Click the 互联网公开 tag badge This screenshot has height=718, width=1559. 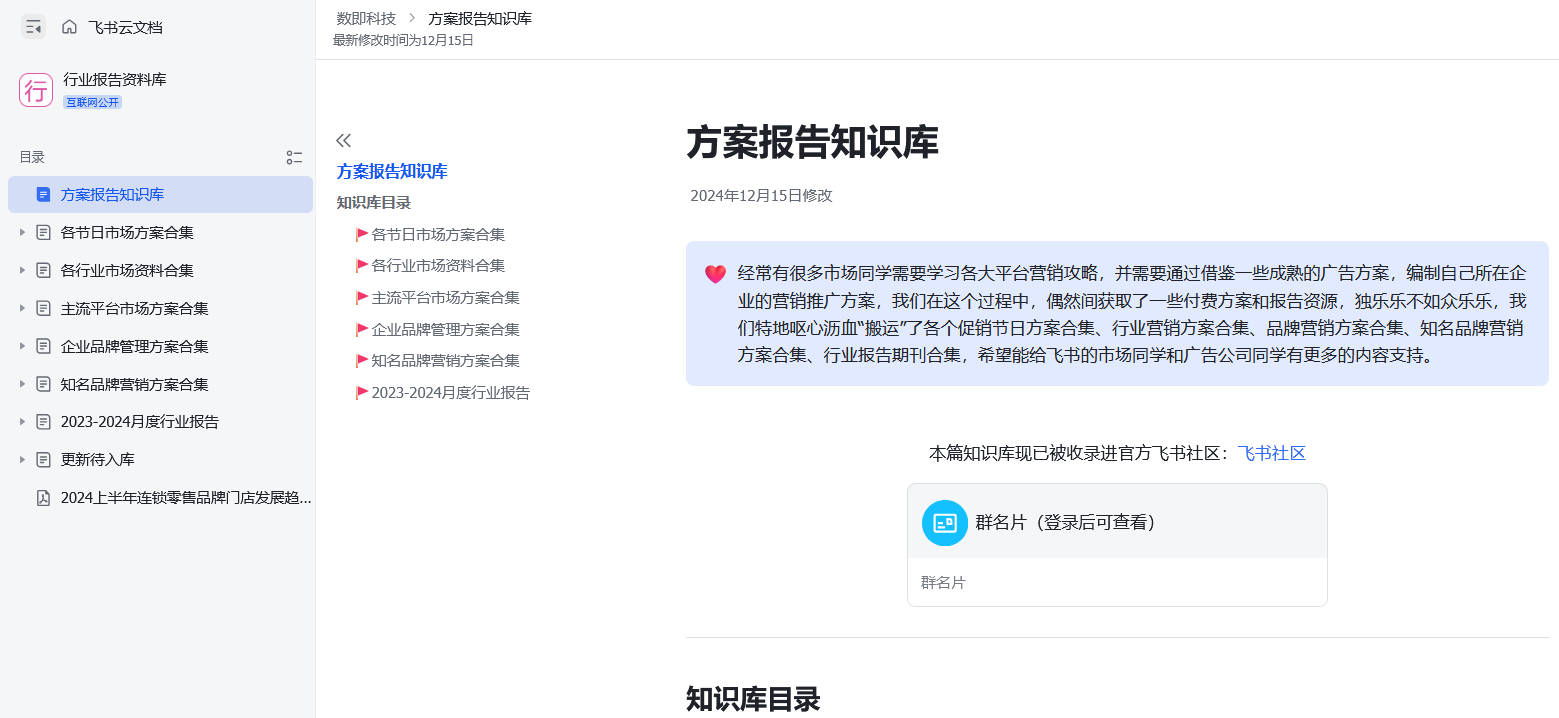coord(93,102)
